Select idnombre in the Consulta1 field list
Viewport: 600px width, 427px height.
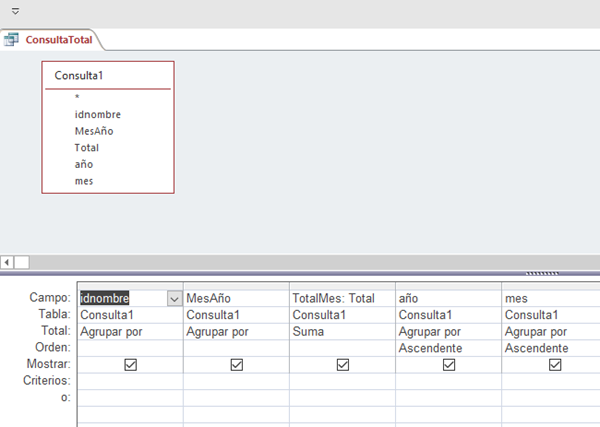[x=98, y=114]
